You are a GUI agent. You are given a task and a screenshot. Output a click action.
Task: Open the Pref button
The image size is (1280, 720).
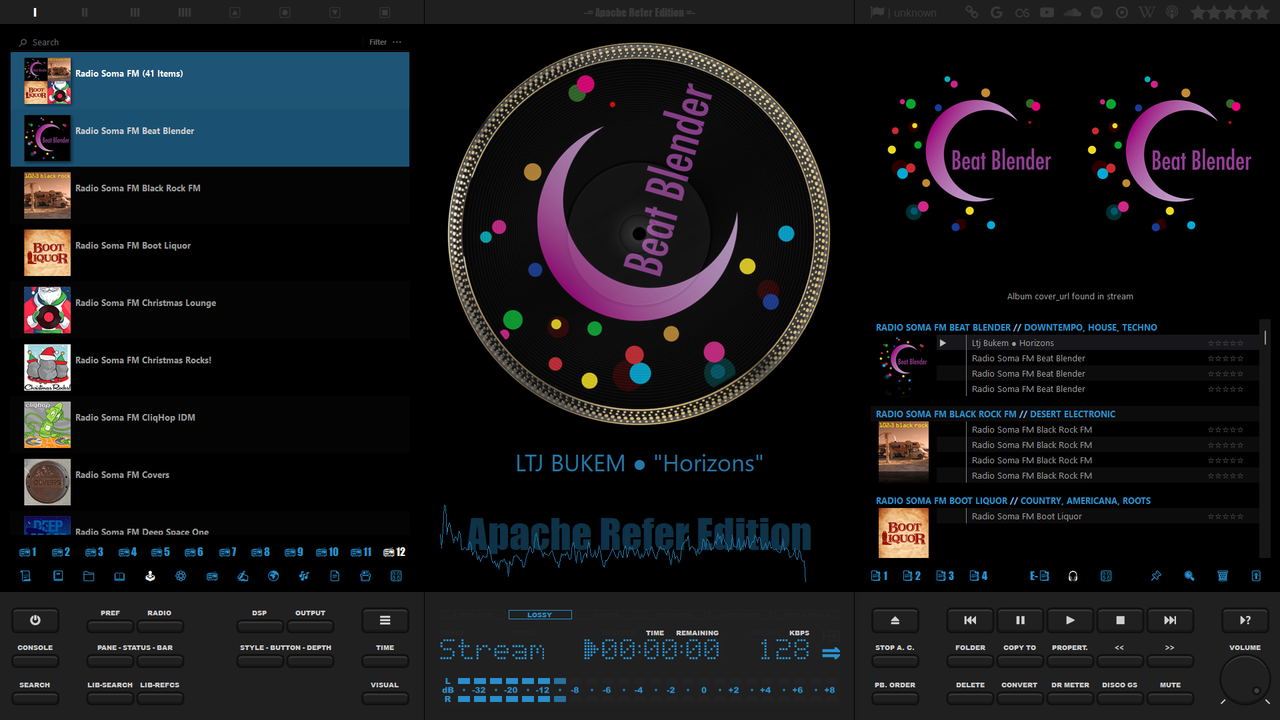tap(110, 624)
